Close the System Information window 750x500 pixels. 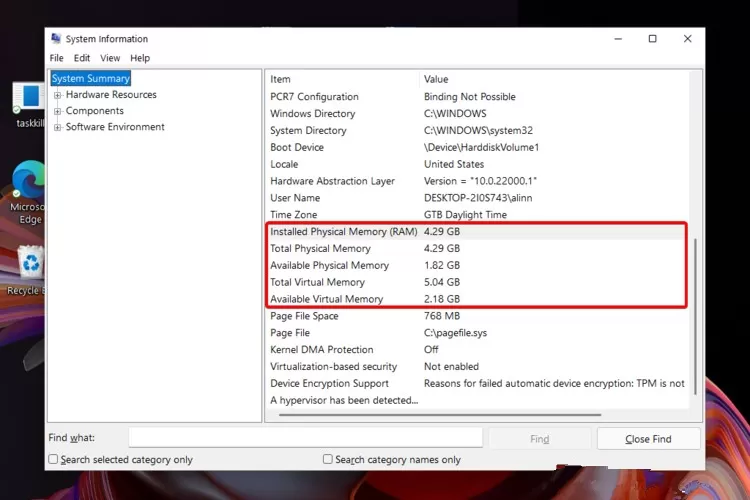[687, 39]
